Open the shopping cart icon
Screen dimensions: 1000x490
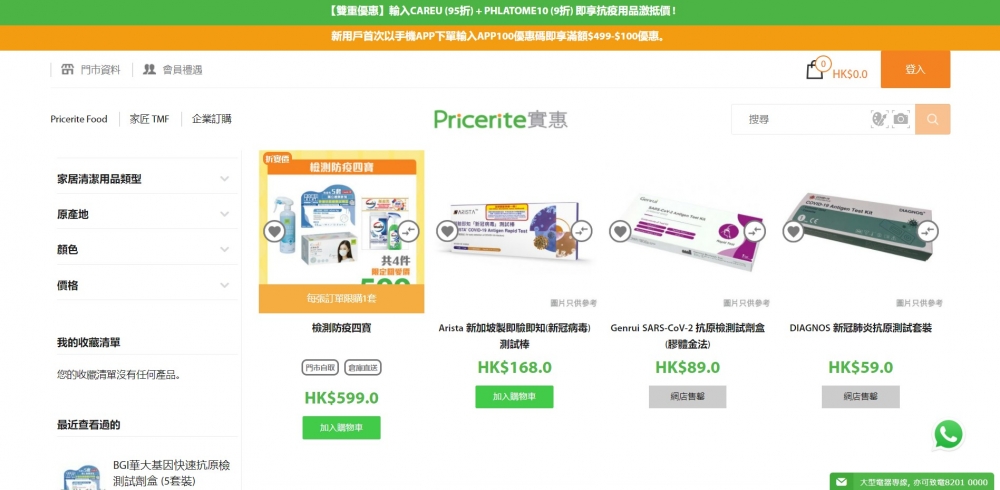pos(815,69)
